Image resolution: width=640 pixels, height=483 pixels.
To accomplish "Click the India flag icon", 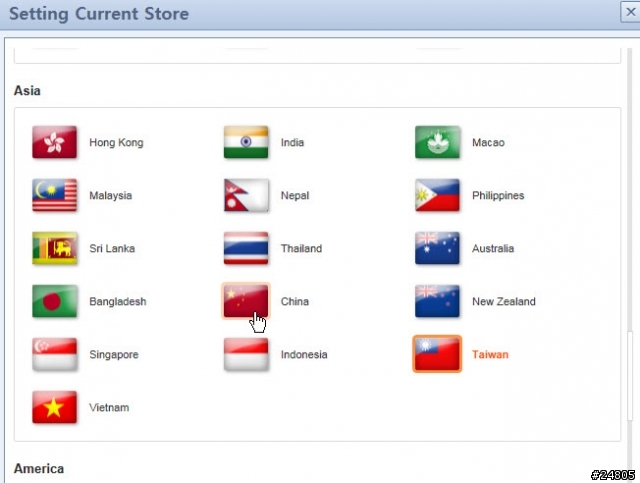I will [246, 142].
